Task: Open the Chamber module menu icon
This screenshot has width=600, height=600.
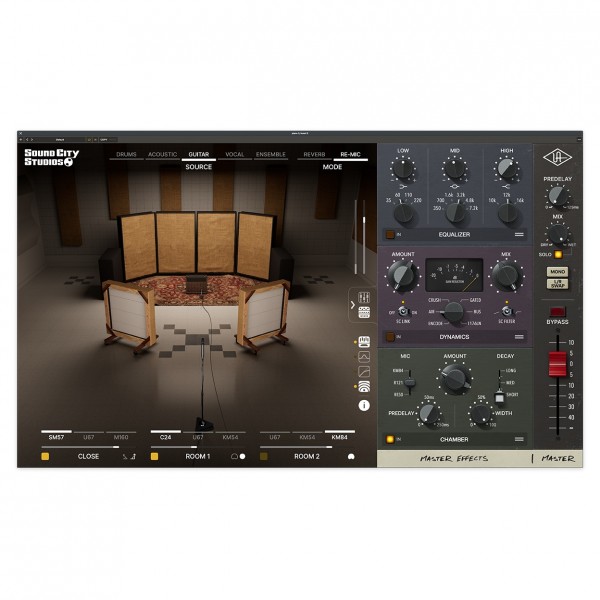Action: [x=519, y=439]
